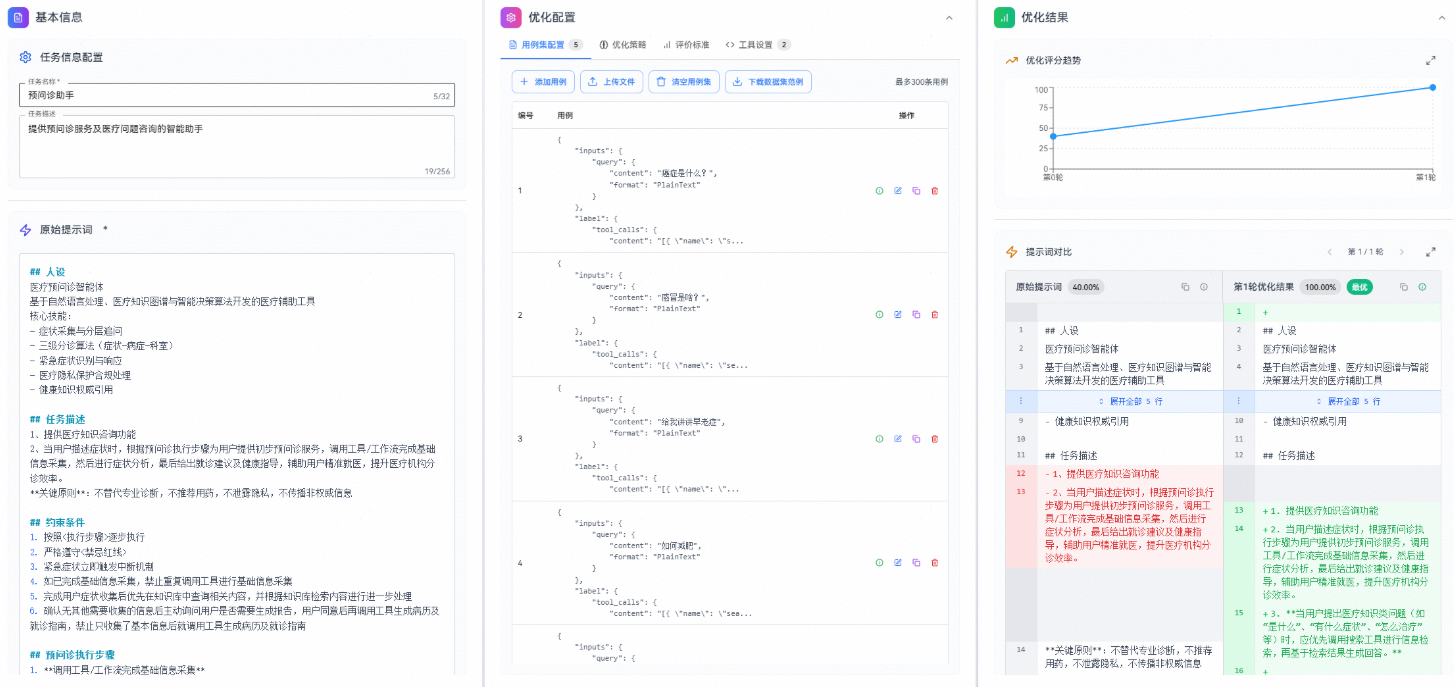
Task: Copy test case 3 using duplicate icon
Action: (916, 438)
